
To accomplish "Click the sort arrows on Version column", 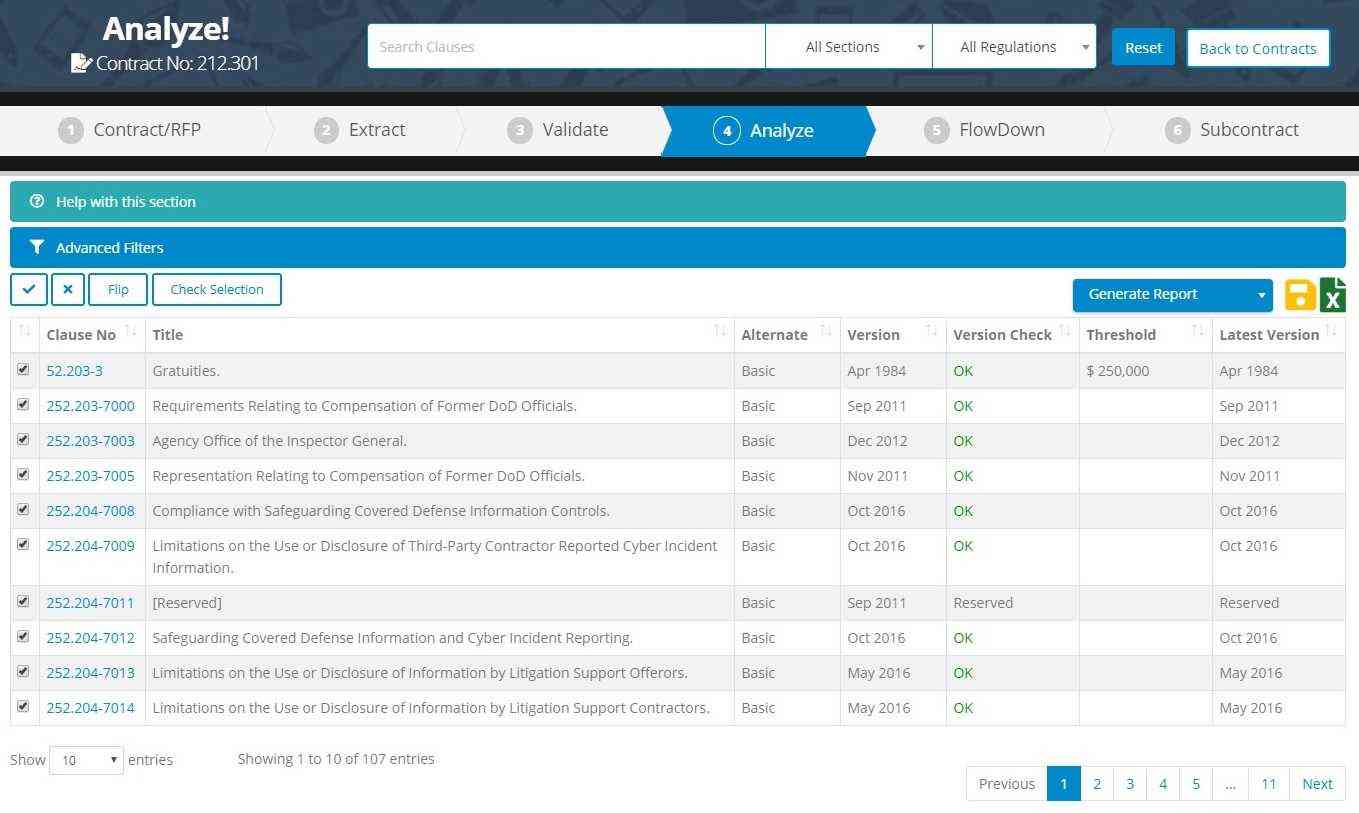I will [932, 331].
